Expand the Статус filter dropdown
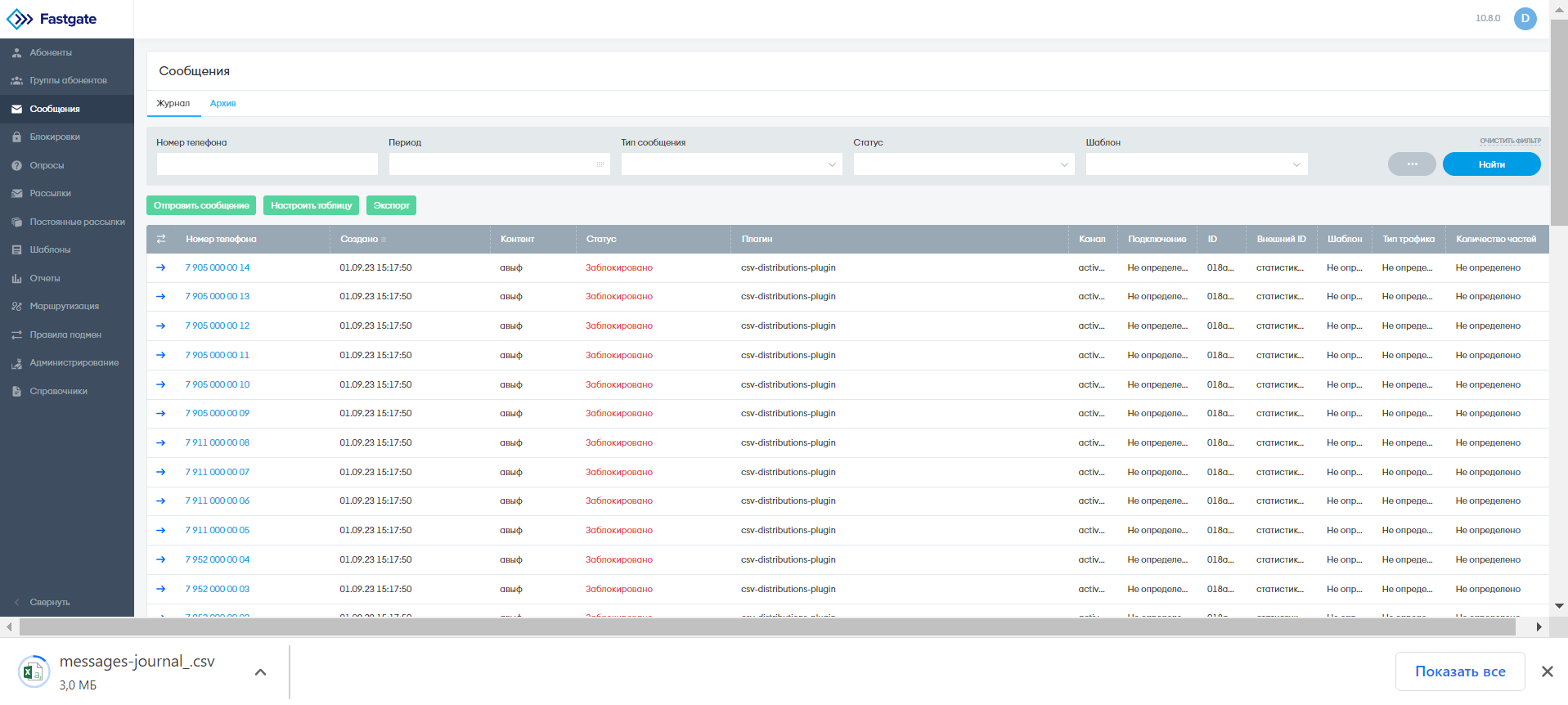Image resolution: width=1568 pixels, height=705 pixels. pos(964,164)
